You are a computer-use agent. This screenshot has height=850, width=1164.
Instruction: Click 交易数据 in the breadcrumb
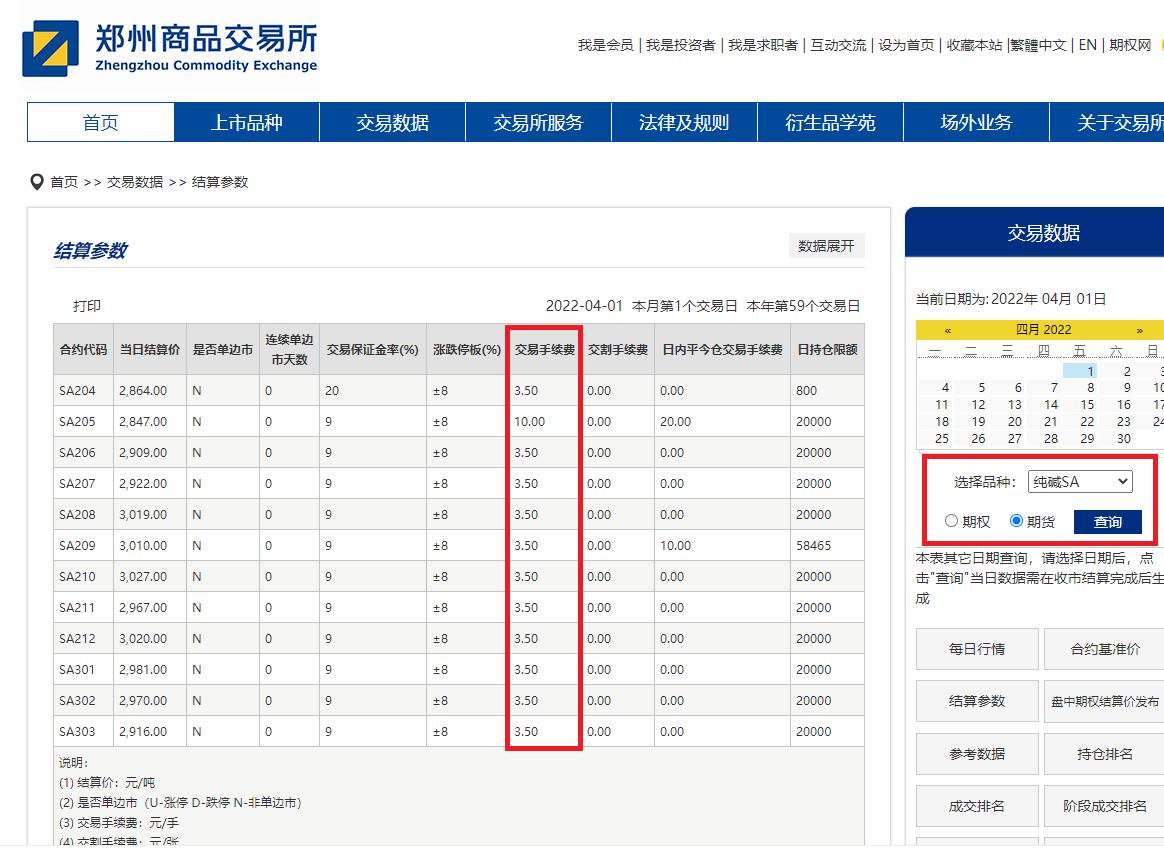(x=135, y=182)
